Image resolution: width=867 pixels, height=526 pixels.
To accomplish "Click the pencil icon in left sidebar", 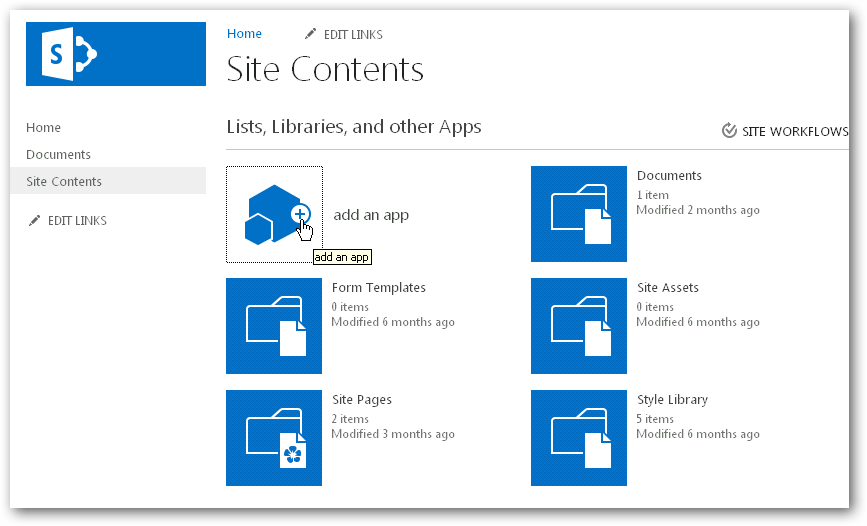I will [35, 220].
